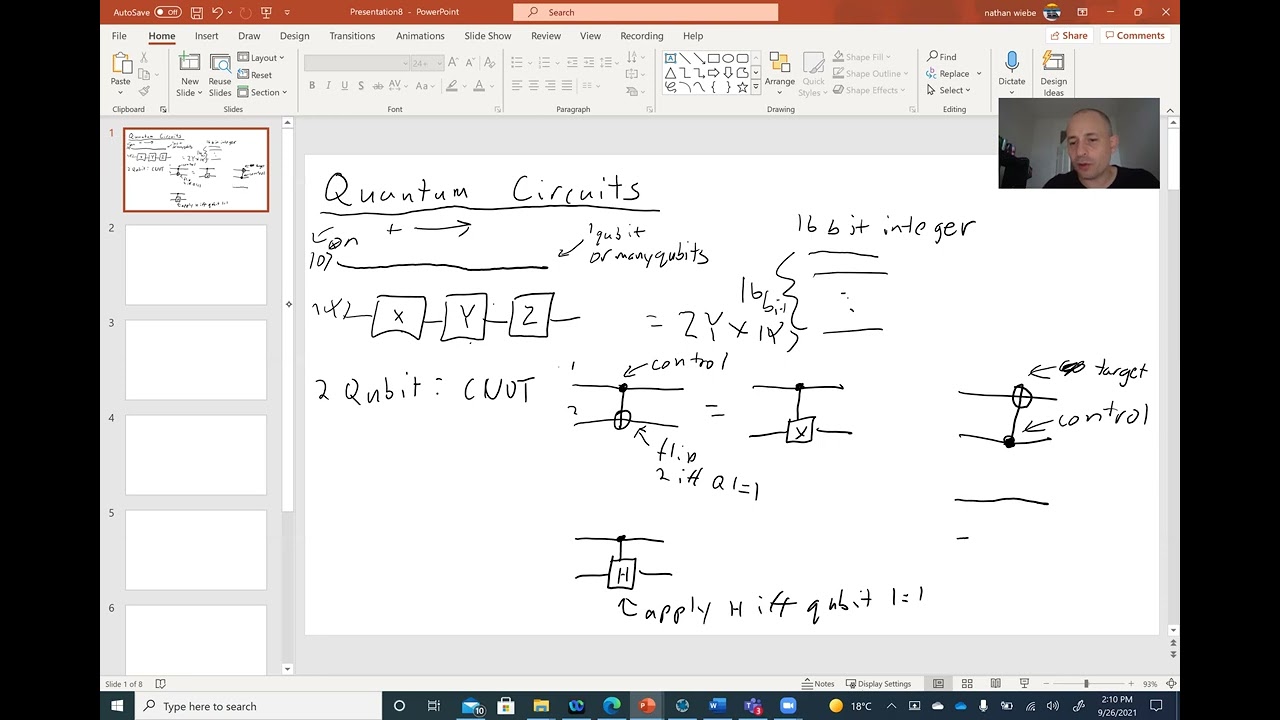
Task: Toggle Bold formatting
Action: tap(312, 86)
